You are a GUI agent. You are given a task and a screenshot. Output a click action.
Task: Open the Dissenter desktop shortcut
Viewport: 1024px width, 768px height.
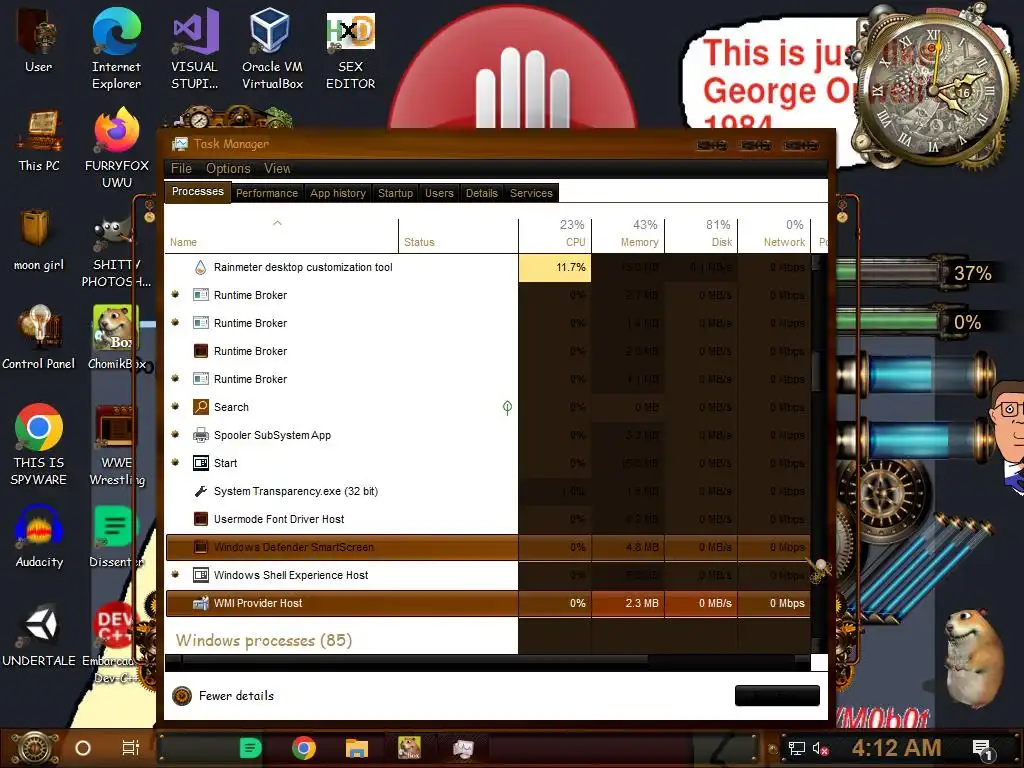pos(116,536)
